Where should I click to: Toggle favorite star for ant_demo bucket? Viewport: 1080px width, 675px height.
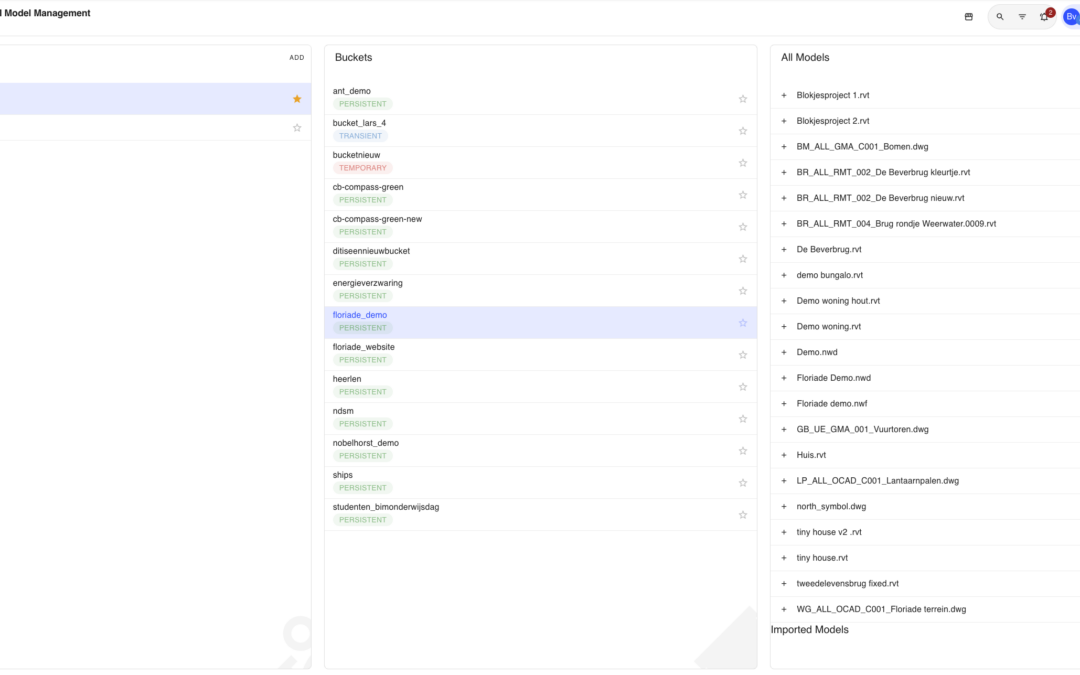click(742, 99)
